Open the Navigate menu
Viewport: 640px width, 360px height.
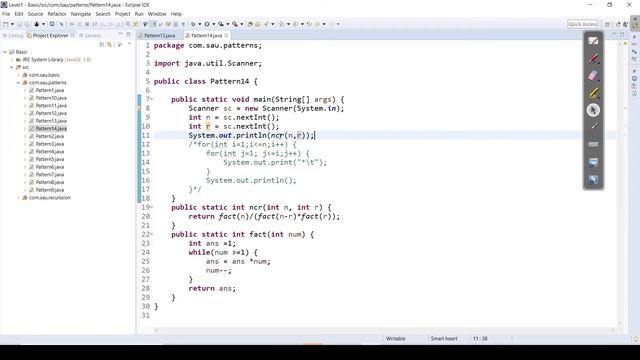point(81,14)
